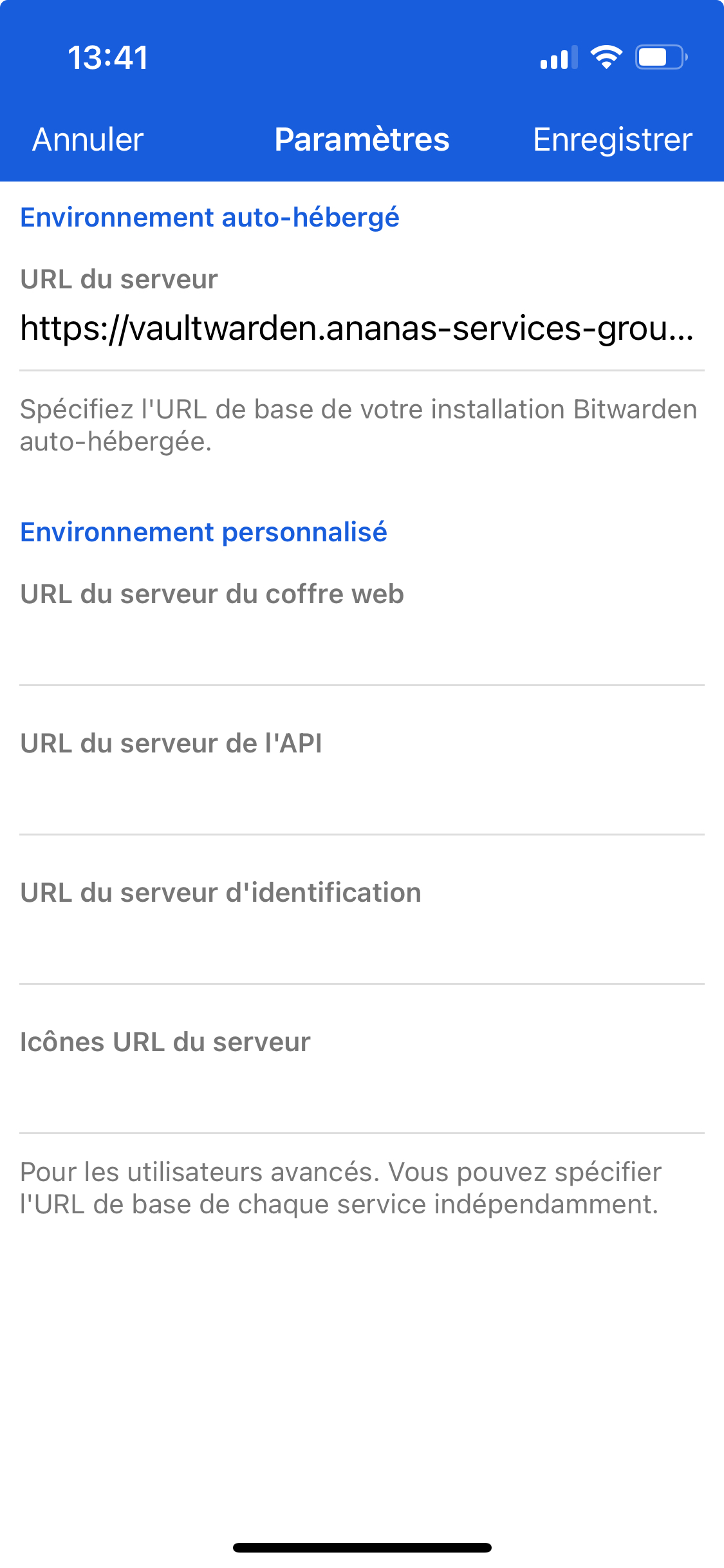Image resolution: width=724 pixels, height=1568 pixels.
Task: Tap the Wi-Fi status icon
Action: pos(606,57)
